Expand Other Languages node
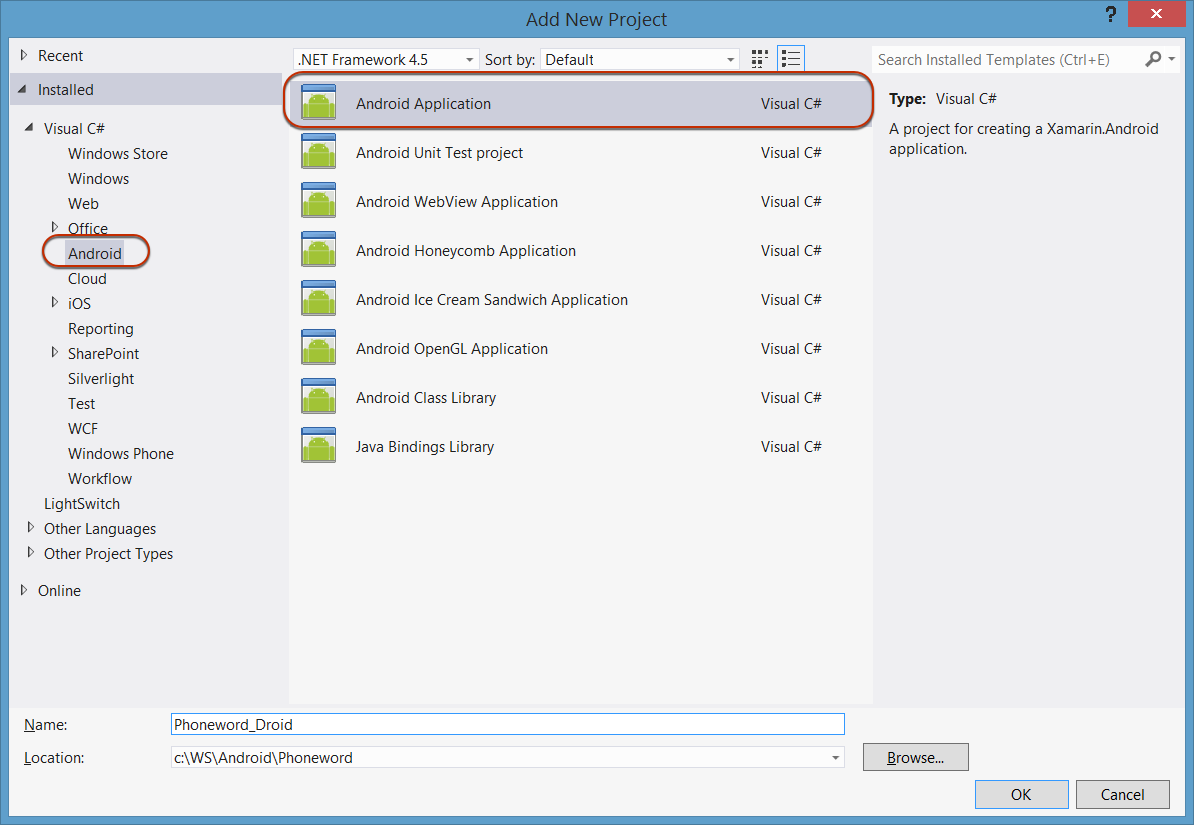 31,528
